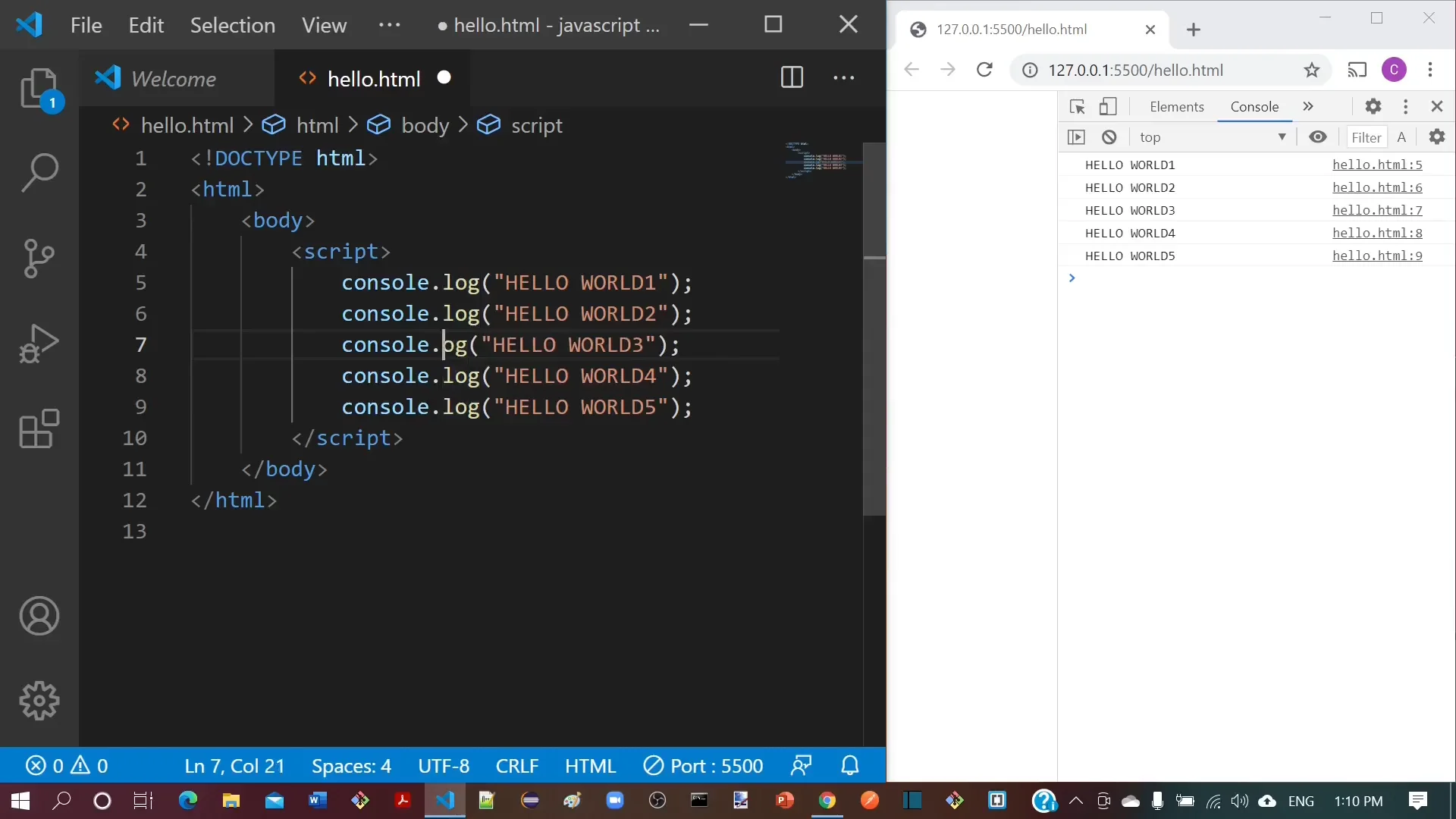Screen dimensions: 1456x819
Task: Toggle the device toolbar in DevTools
Action: pos(1108,106)
